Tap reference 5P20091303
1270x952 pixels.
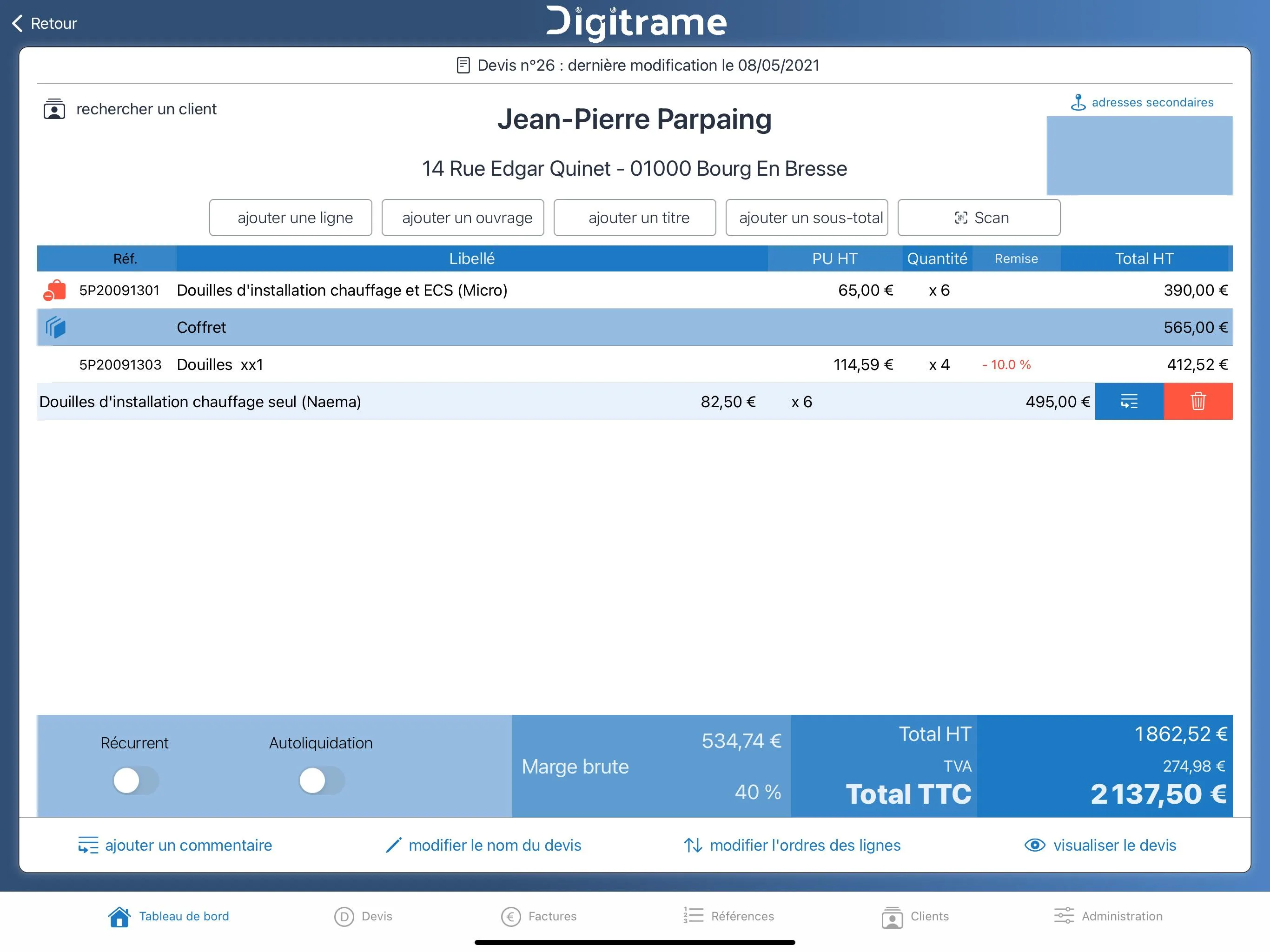120,364
